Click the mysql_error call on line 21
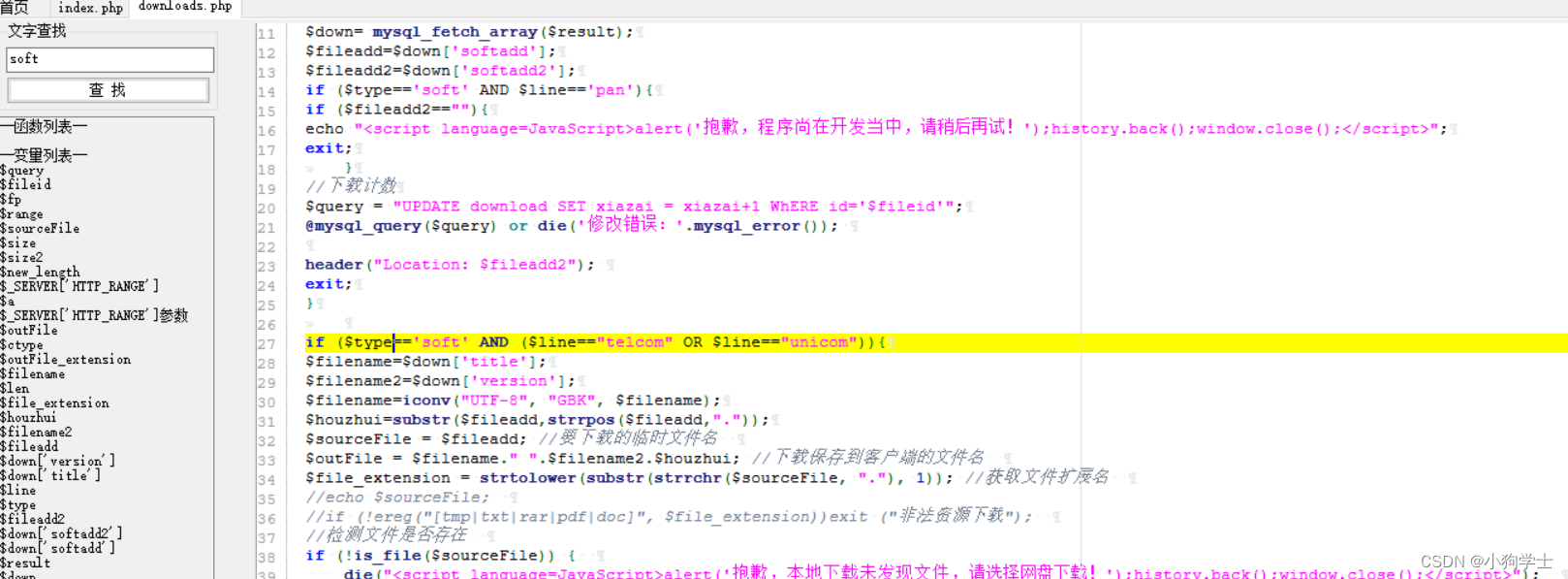The image size is (1568, 579). (x=746, y=226)
